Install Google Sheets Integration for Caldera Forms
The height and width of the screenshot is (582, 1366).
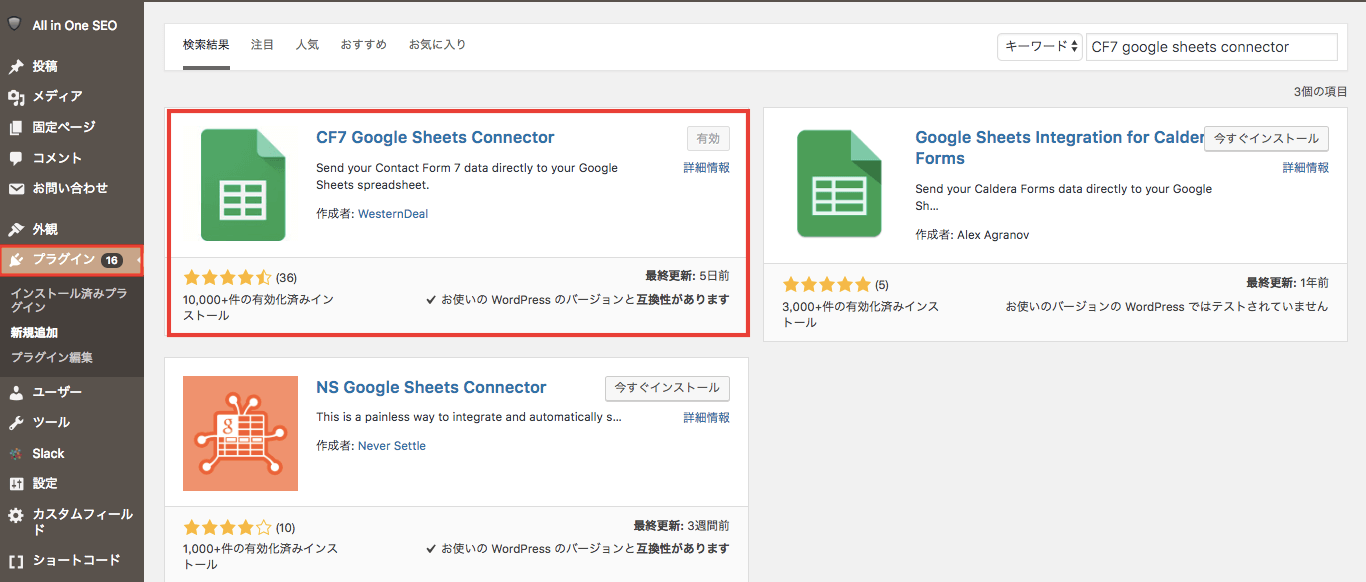1266,138
